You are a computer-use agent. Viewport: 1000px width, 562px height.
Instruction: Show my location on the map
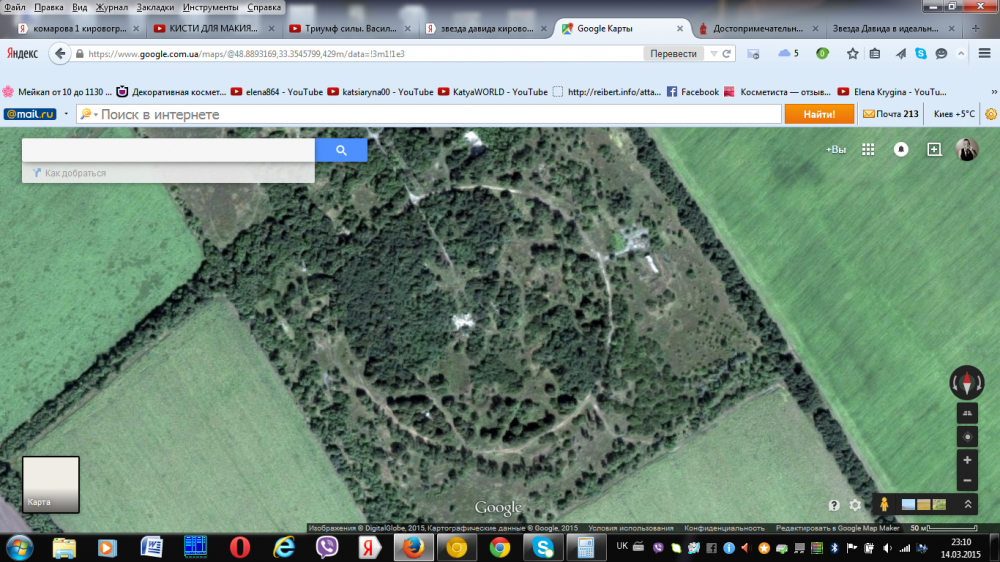(967, 437)
